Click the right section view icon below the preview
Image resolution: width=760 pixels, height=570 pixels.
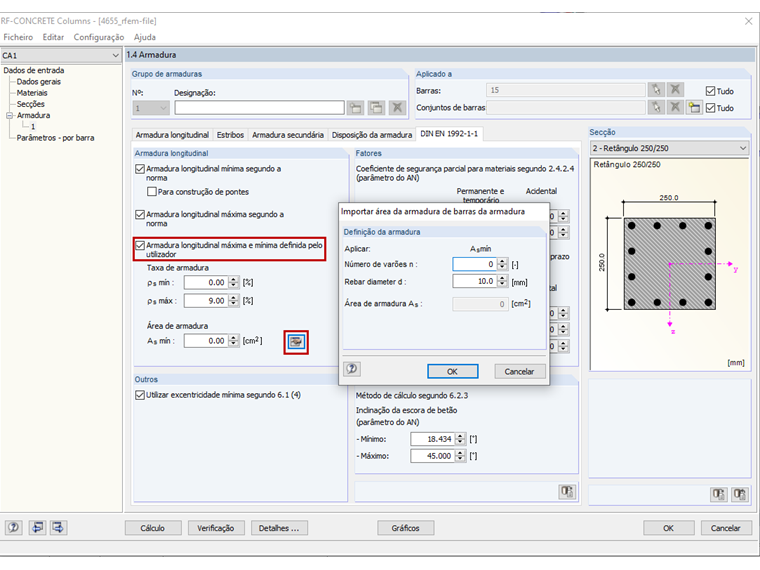740,494
